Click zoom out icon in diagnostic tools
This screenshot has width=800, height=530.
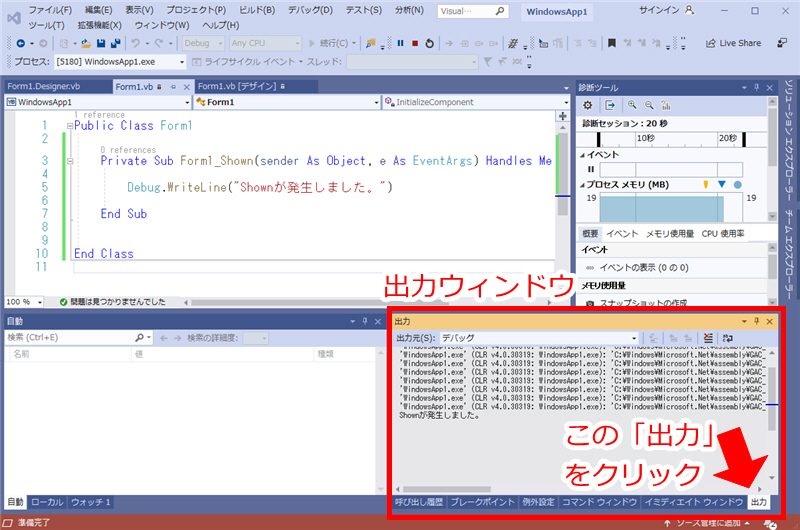(x=650, y=105)
